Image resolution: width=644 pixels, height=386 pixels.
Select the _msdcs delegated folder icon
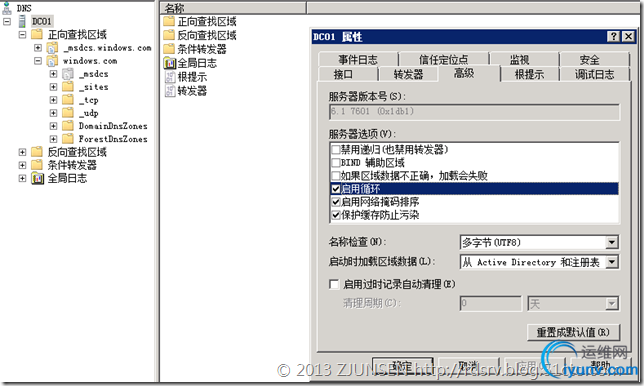[68, 74]
